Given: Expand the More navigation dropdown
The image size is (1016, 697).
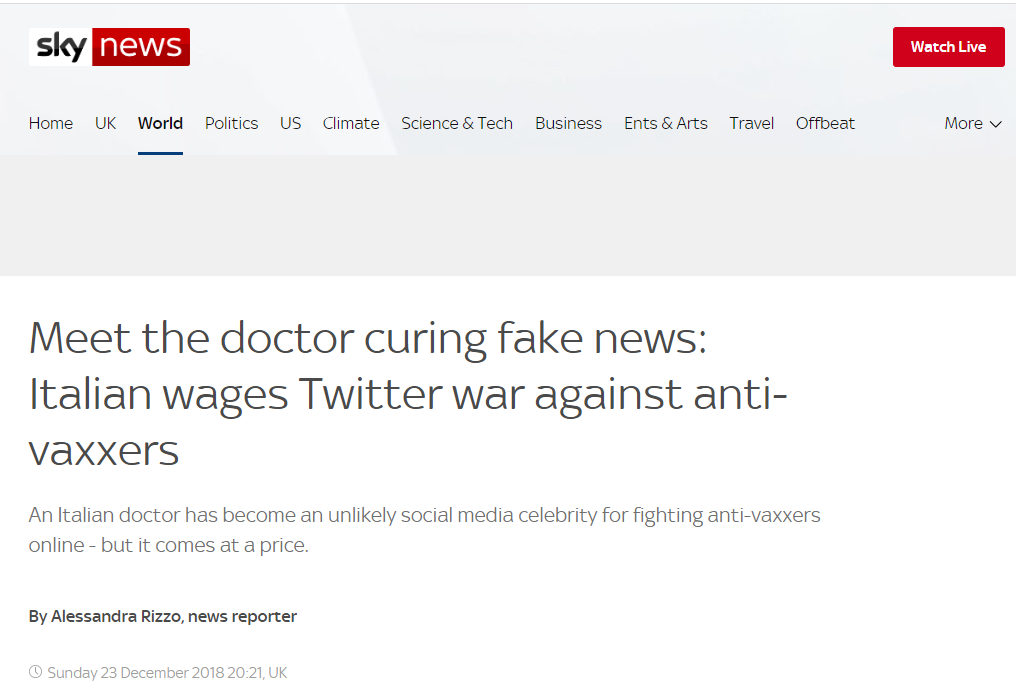Looking at the screenshot, I should tap(972, 124).
